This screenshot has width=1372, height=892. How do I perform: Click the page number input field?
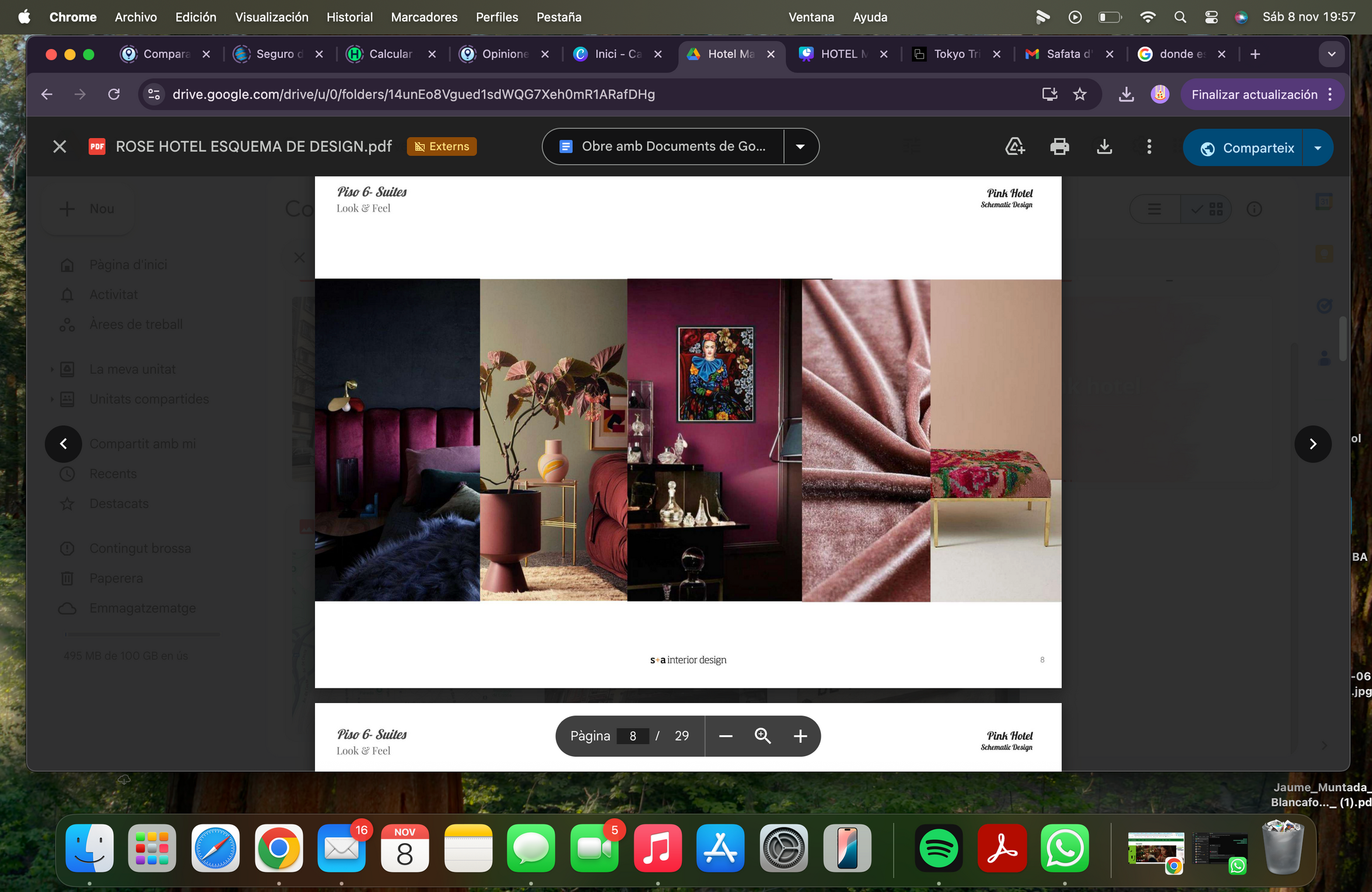click(633, 736)
